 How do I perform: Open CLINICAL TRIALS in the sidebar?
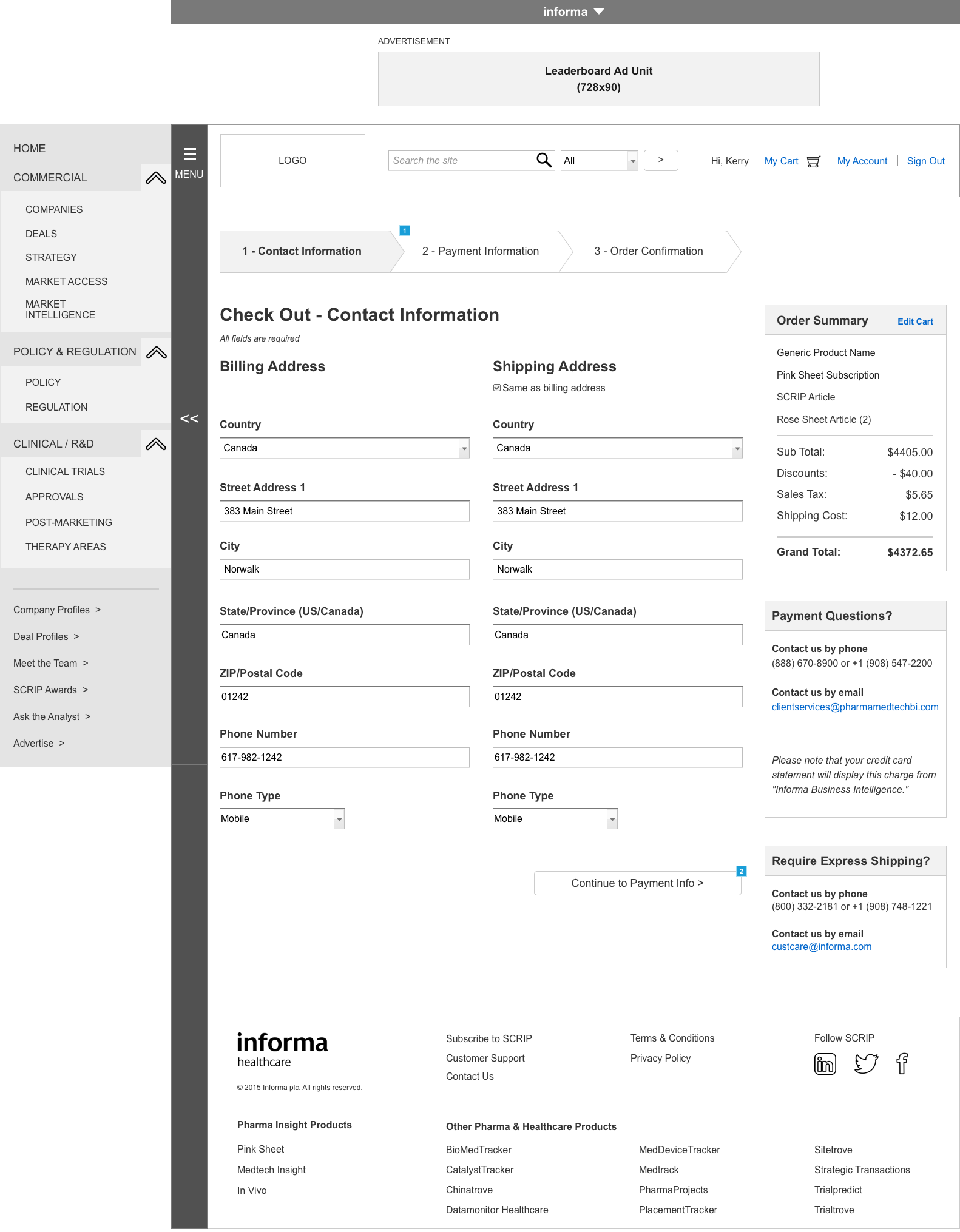[x=66, y=471]
